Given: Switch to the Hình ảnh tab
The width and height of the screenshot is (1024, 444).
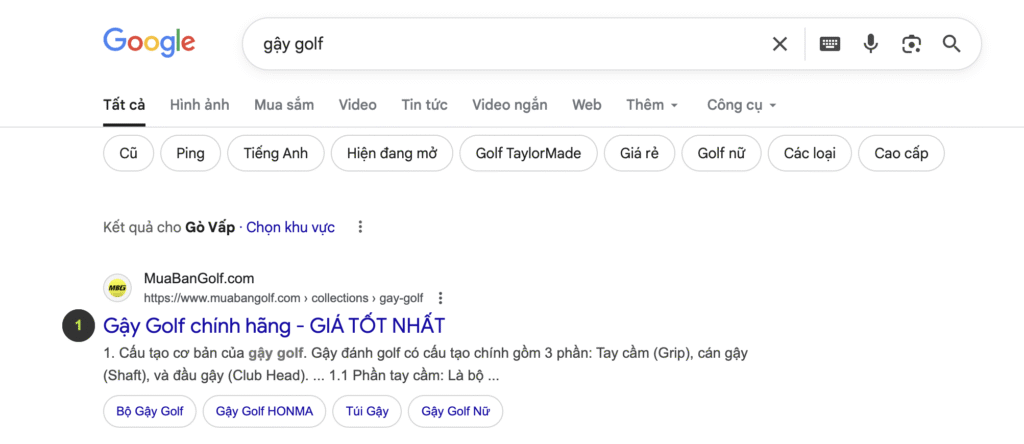Looking at the screenshot, I should (x=199, y=105).
